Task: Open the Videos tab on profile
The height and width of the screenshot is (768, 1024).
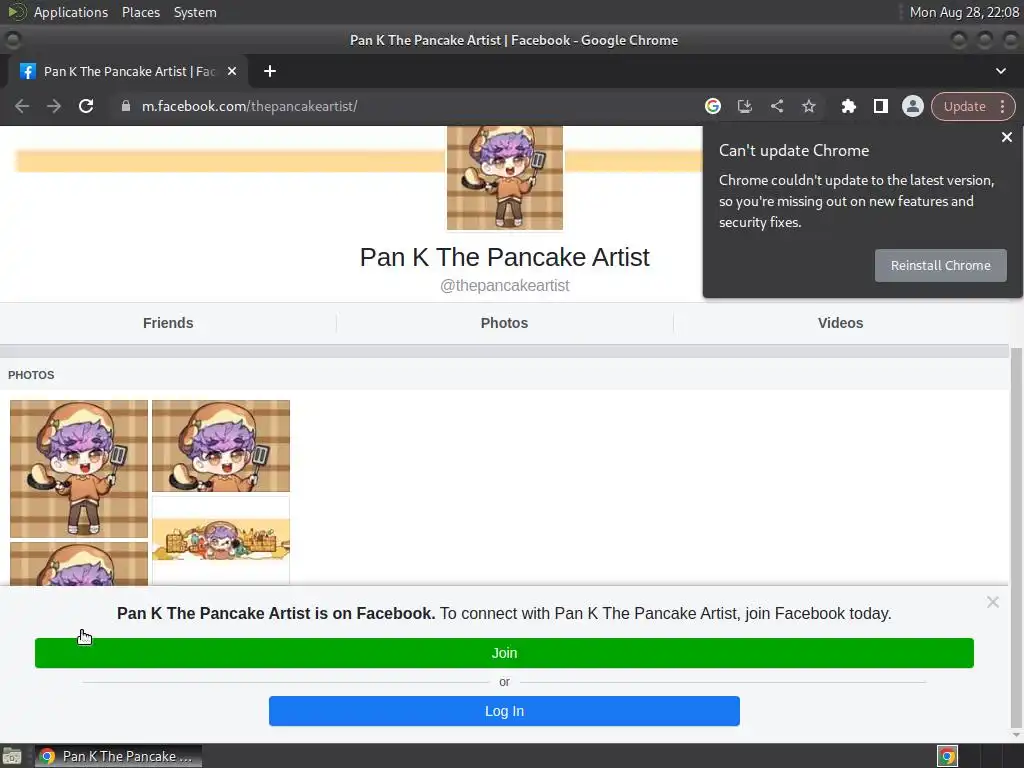Action: pos(840,323)
